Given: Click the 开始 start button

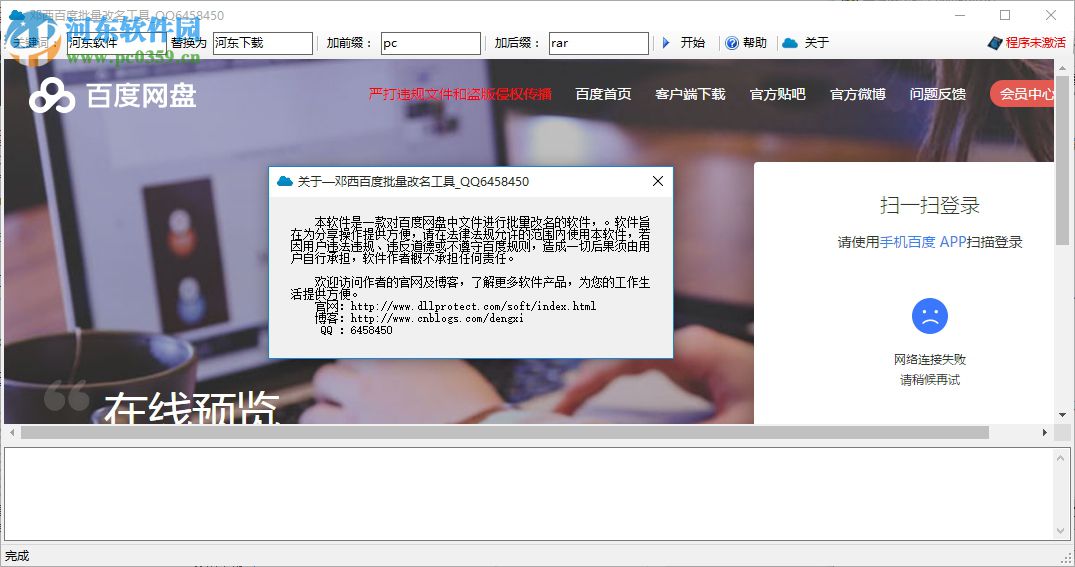Looking at the screenshot, I should point(692,43).
